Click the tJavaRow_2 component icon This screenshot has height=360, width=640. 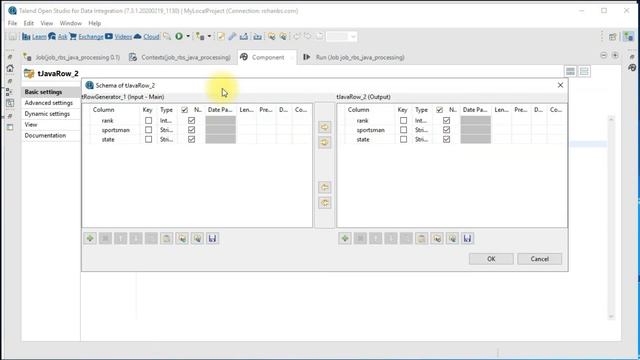(29, 73)
